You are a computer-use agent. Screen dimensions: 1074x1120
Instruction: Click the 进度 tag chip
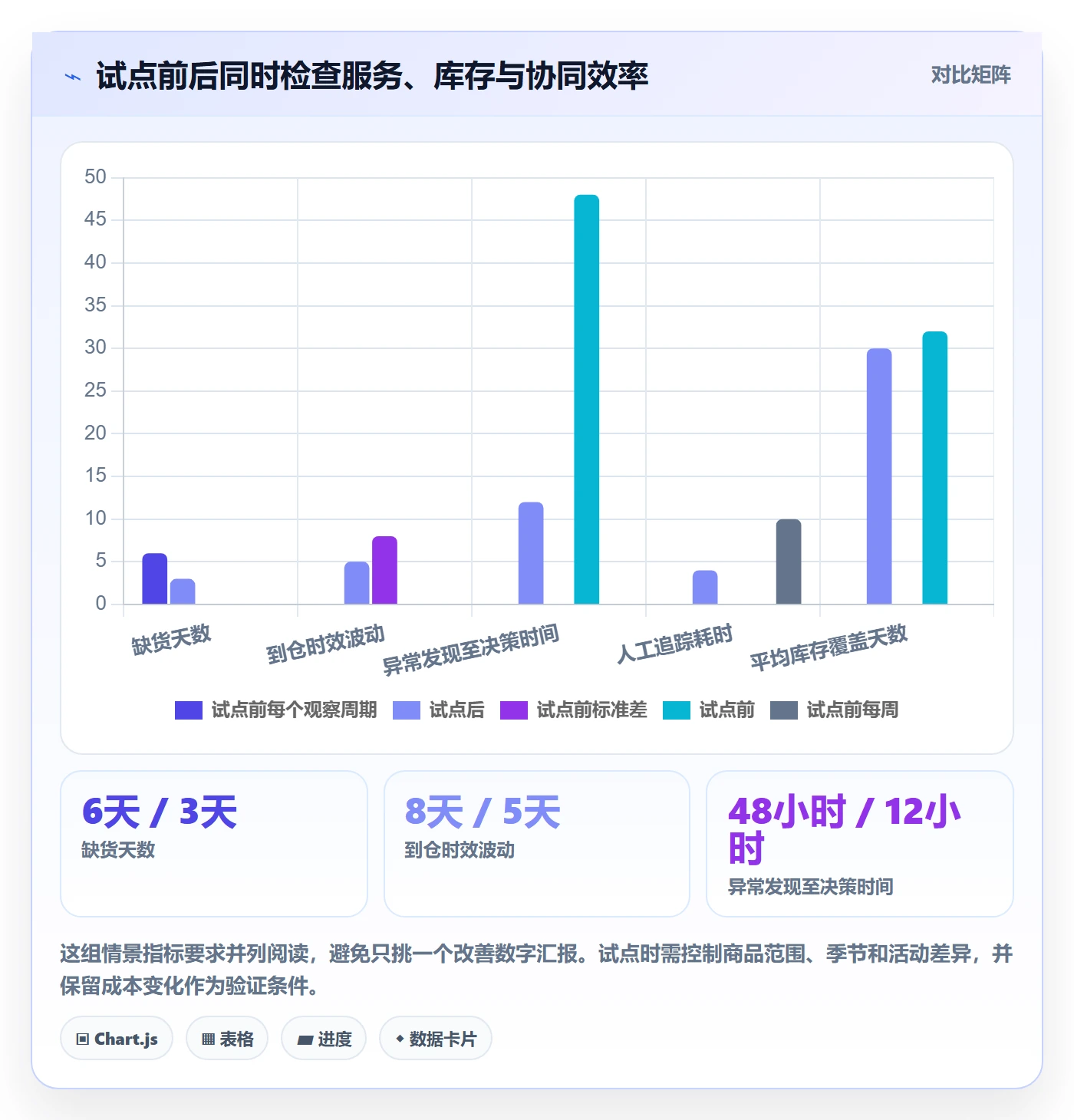tap(324, 1039)
